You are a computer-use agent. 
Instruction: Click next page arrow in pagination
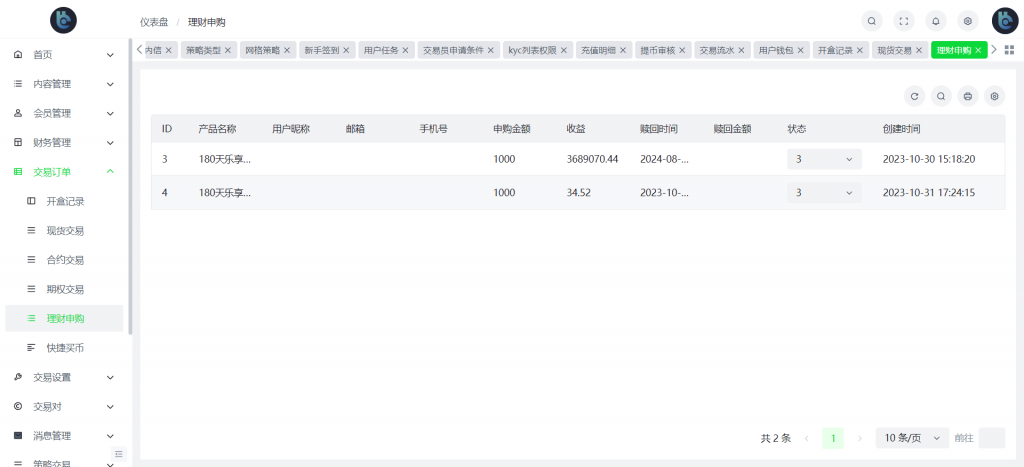(859, 438)
